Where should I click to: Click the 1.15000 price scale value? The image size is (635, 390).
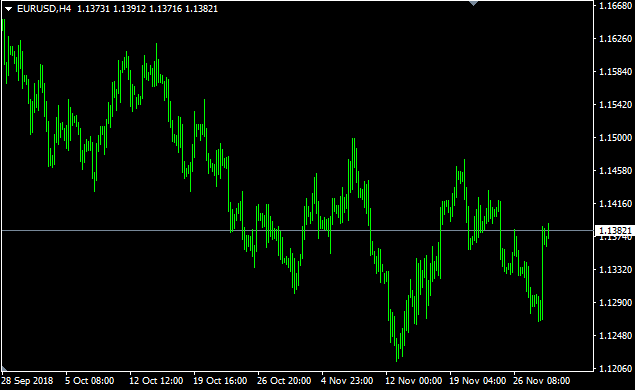tap(615, 138)
